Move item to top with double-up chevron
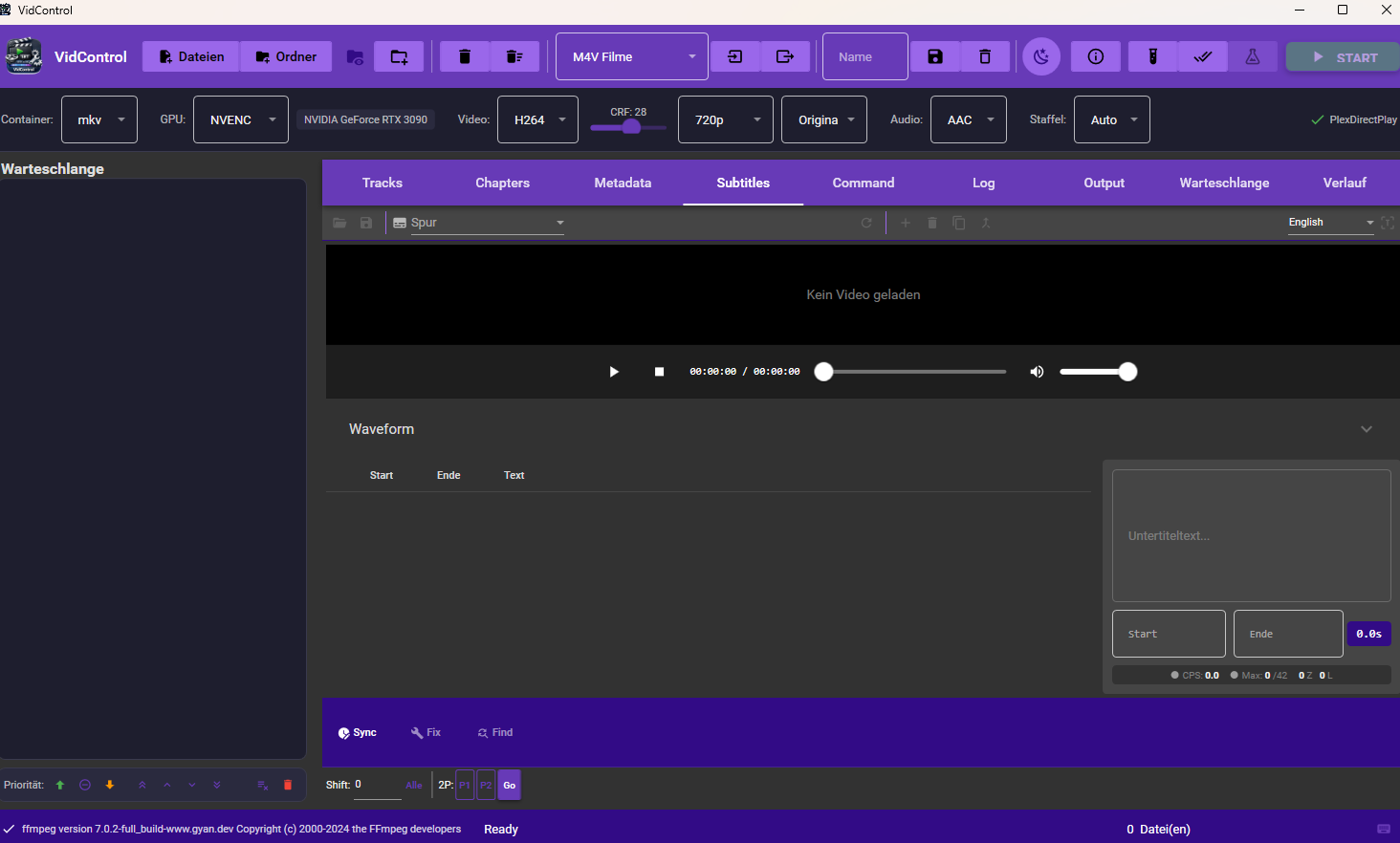Screen dimensions: 1400x843 [142, 786]
